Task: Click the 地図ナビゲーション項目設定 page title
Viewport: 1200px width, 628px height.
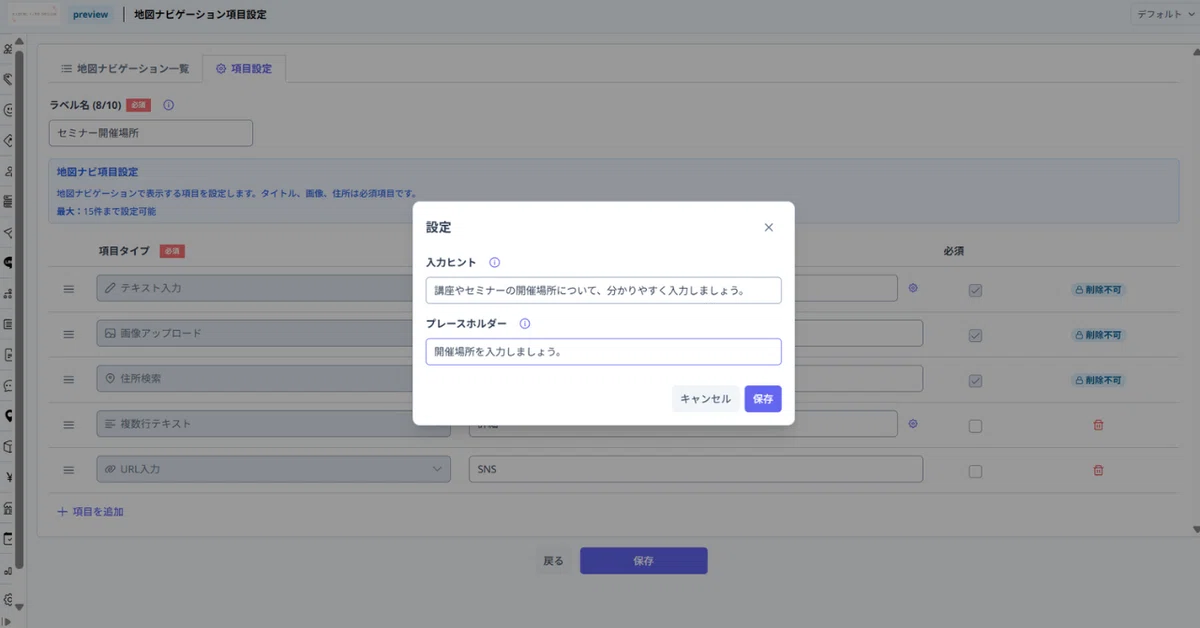Action: [x=200, y=15]
